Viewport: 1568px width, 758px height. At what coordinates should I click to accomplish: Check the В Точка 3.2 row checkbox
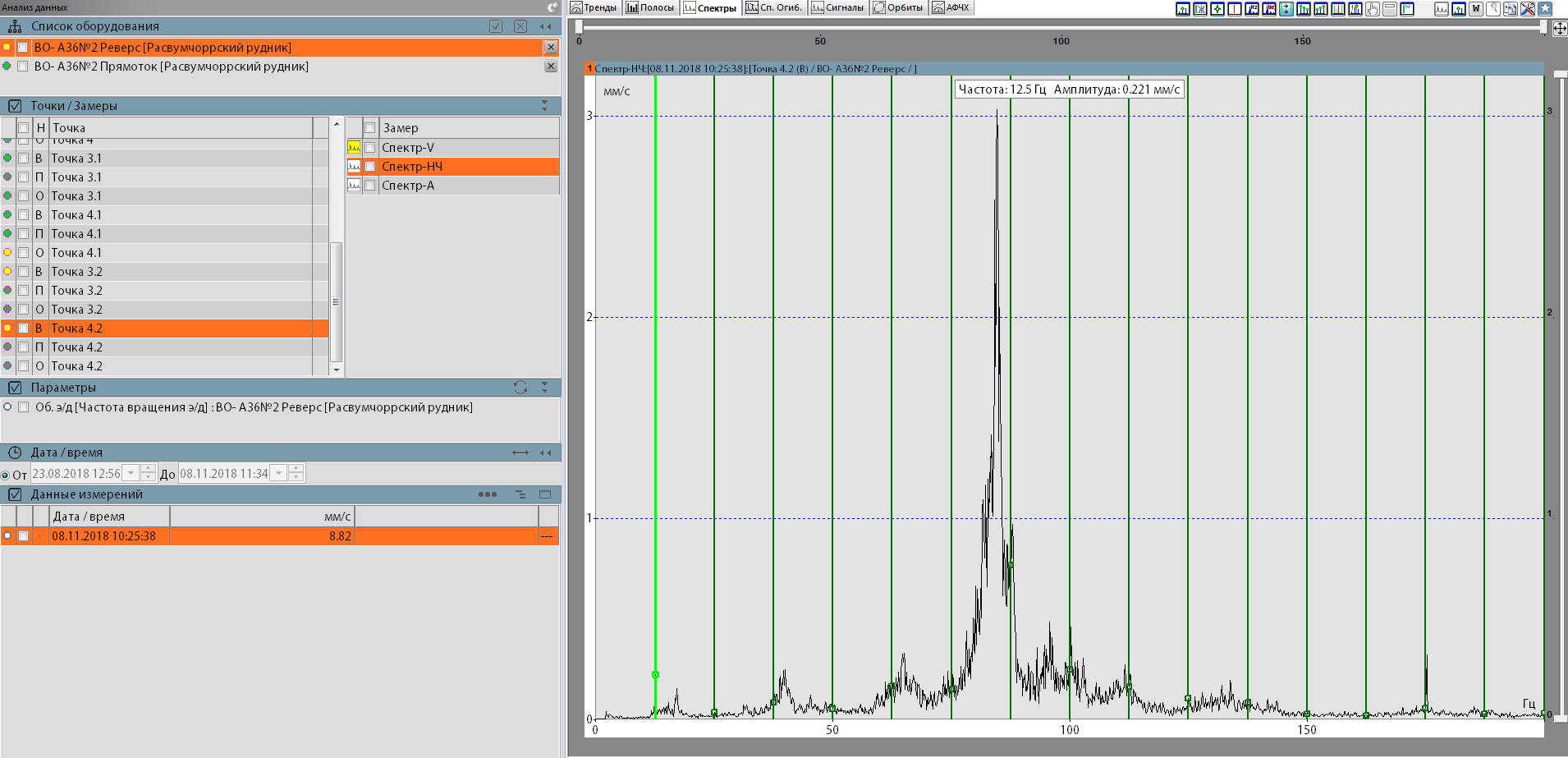(24, 272)
